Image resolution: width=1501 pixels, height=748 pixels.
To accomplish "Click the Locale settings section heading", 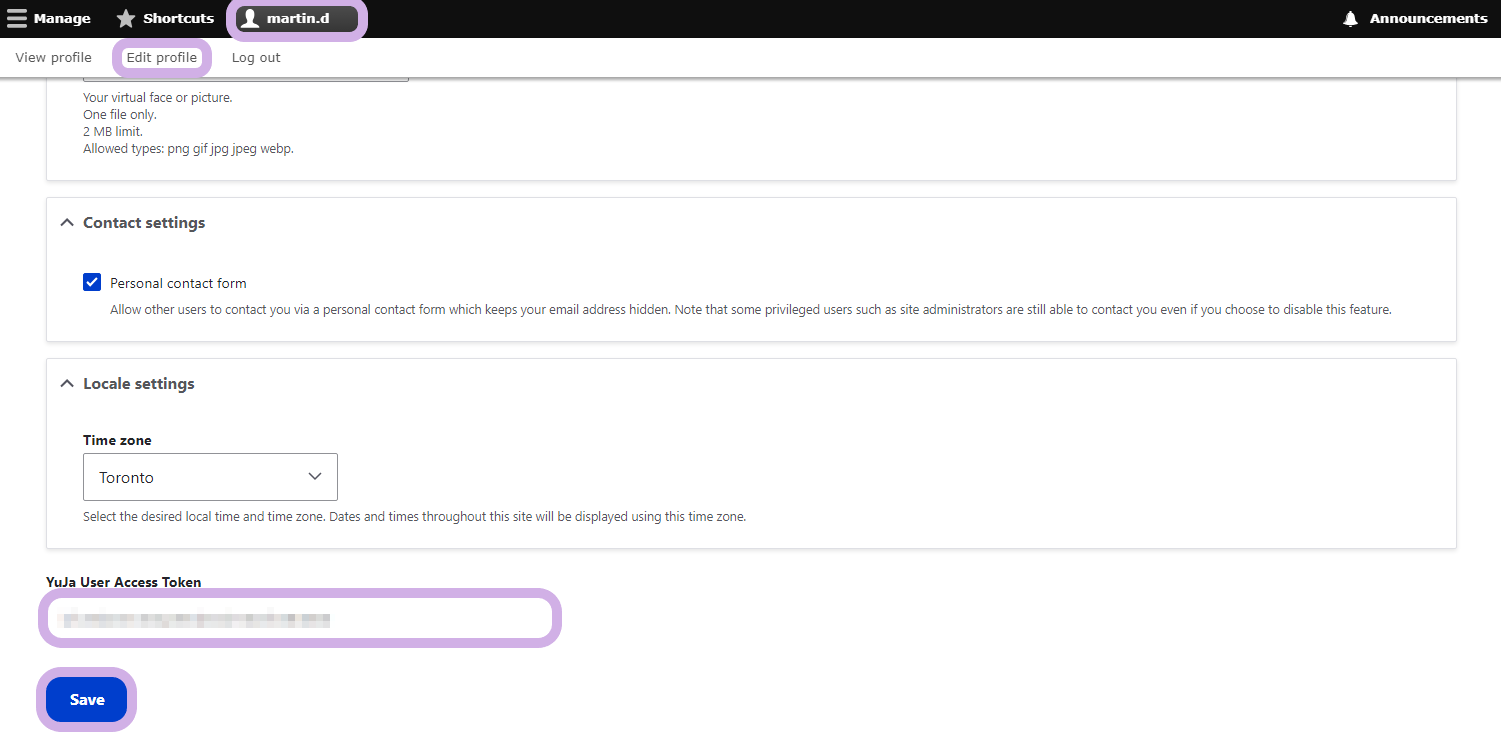I will (x=139, y=384).
